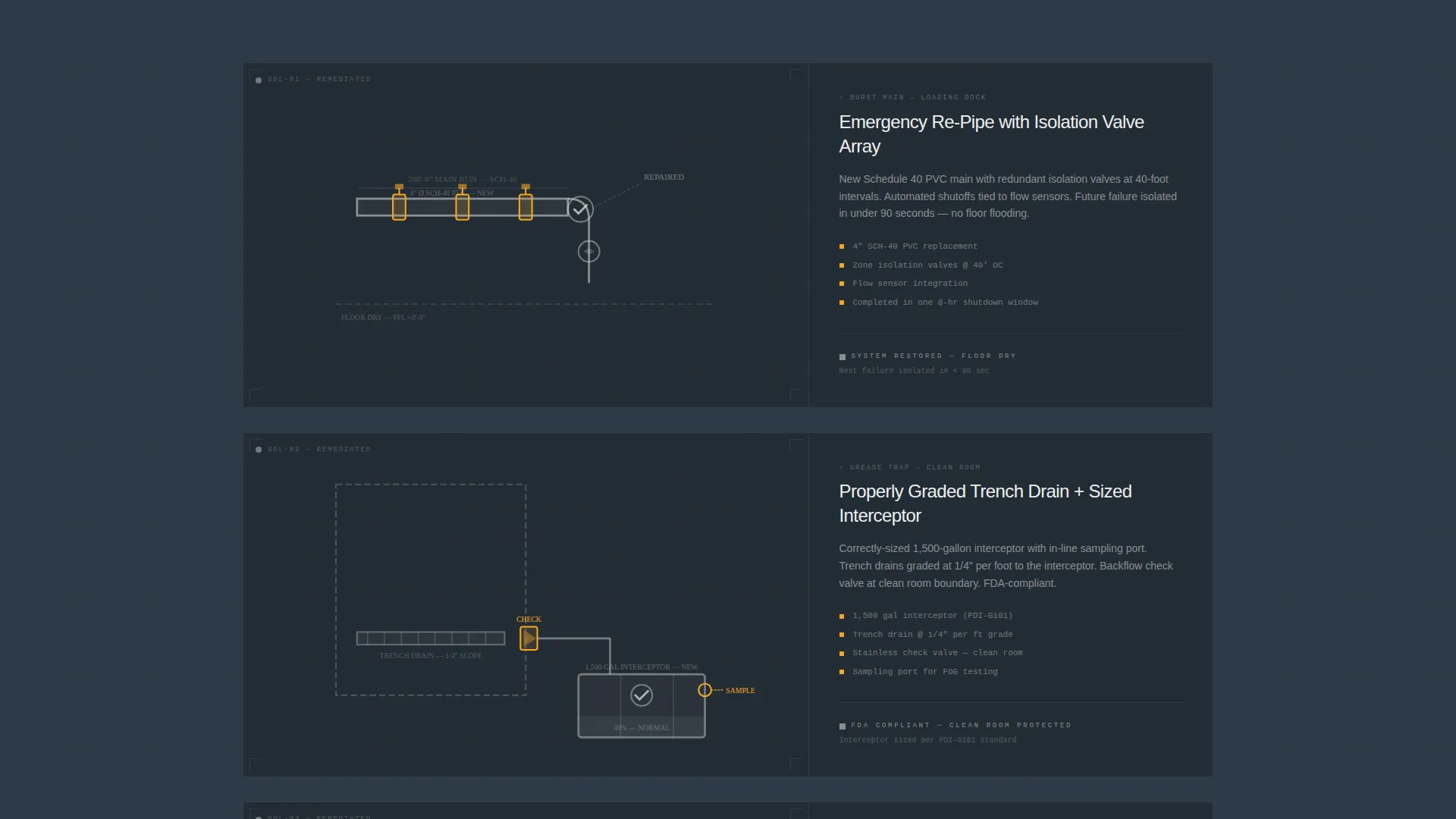The image size is (1456, 819).
Task: Click 'Interceptor sized per PDI-G101 standard' note
Action: click(927, 740)
